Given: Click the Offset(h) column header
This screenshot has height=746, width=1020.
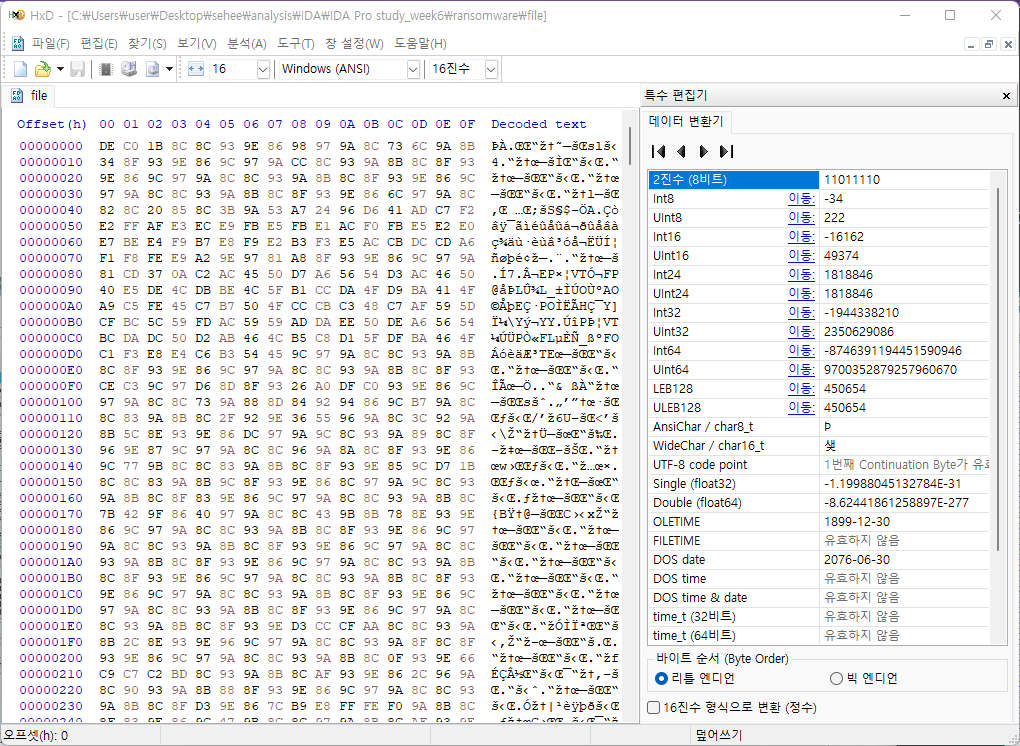Looking at the screenshot, I should click(51, 124).
